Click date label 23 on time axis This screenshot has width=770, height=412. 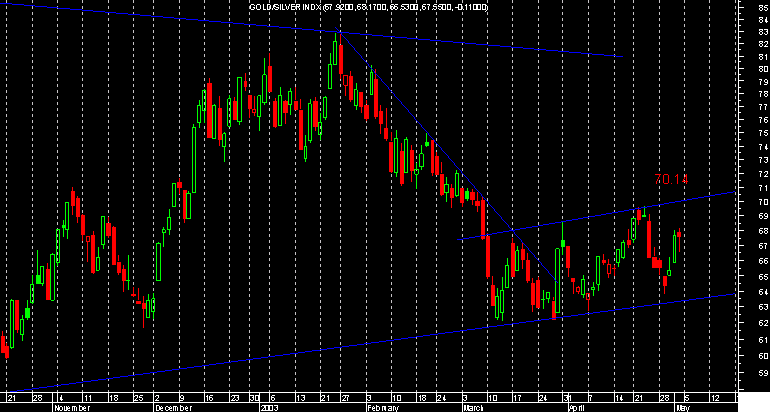(x=234, y=398)
